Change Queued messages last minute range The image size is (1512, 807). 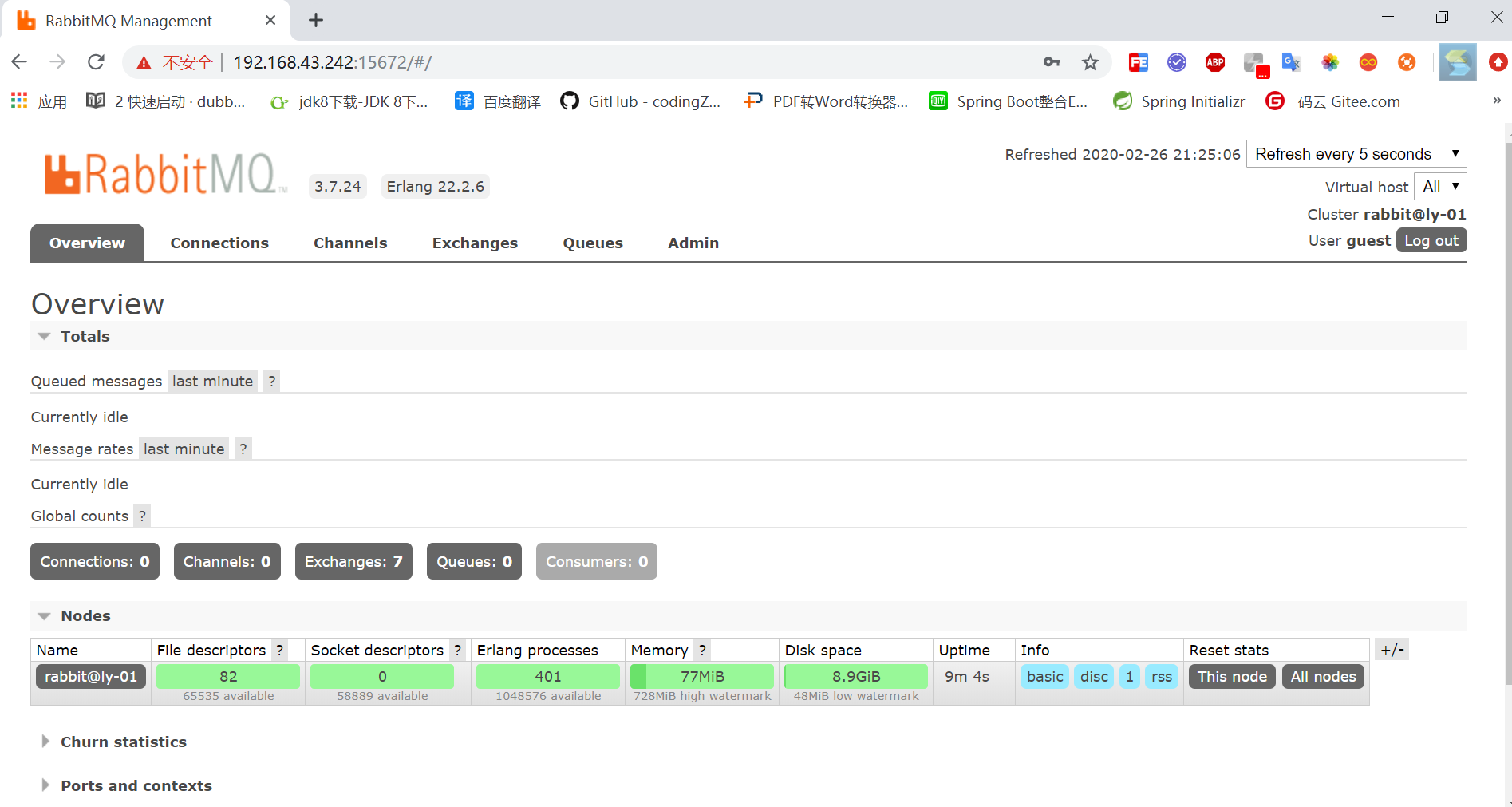pyautogui.click(x=212, y=381)
